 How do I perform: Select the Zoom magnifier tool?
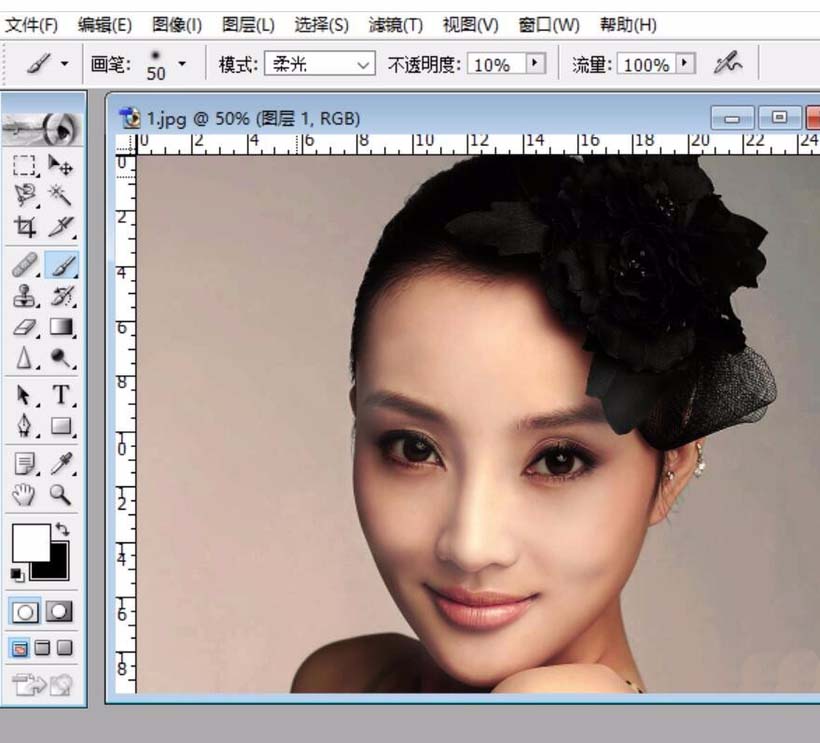point(61,493)
